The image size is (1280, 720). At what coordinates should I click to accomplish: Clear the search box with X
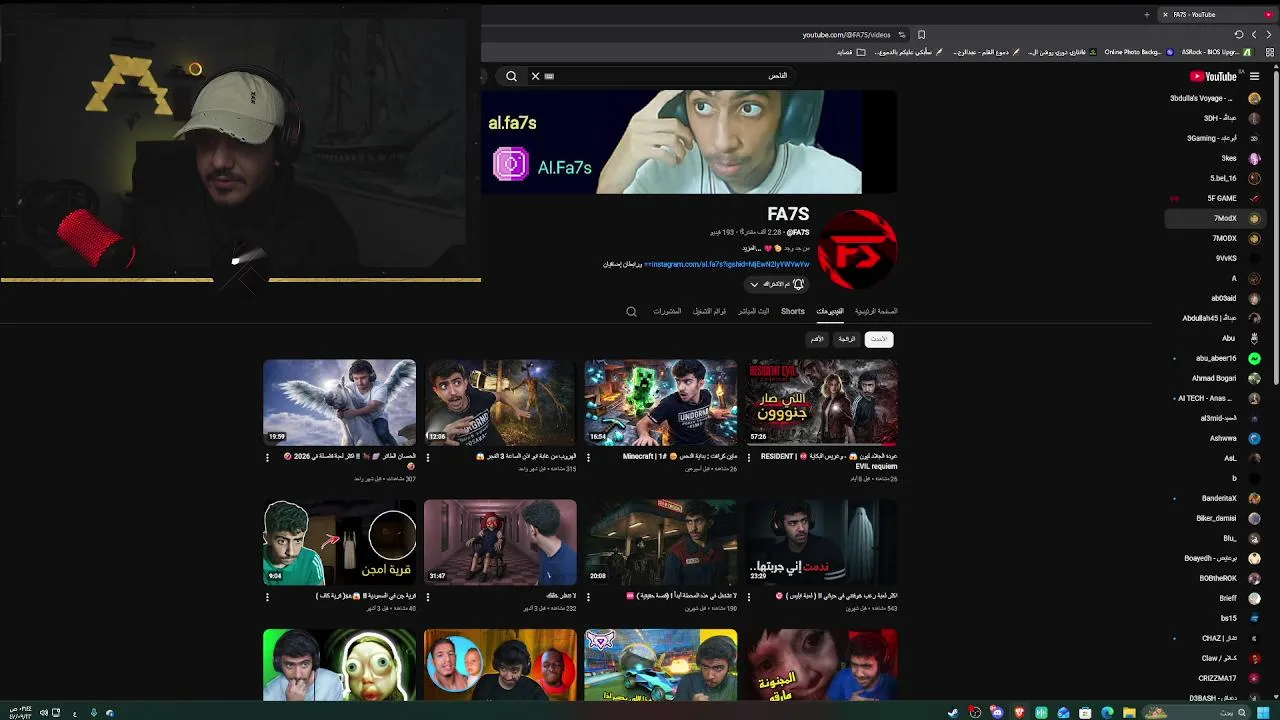click(x=535, y=76)
